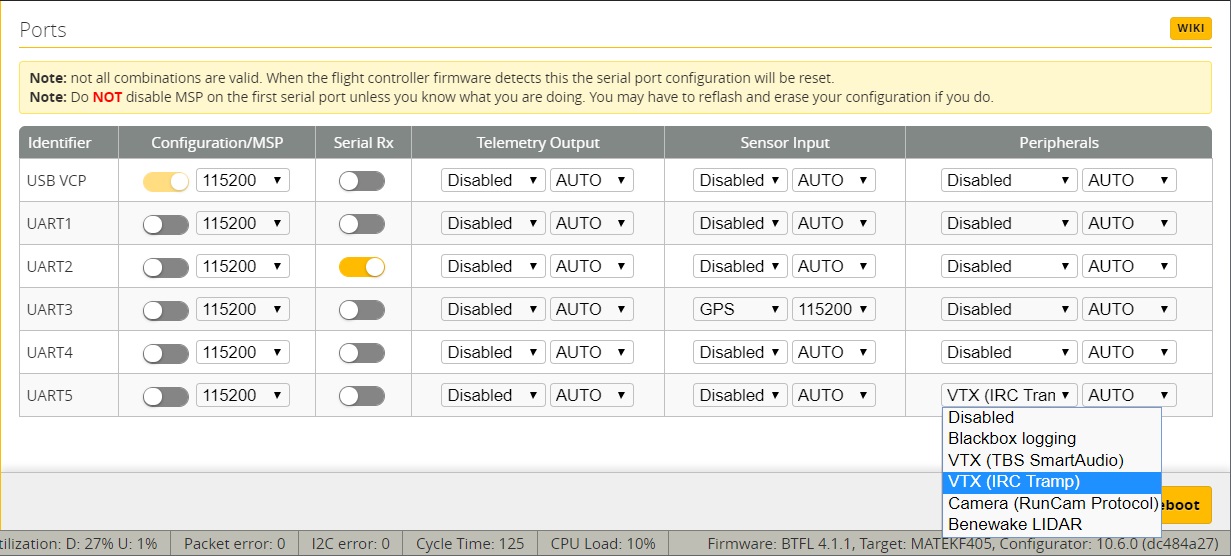Enable Serial Rx on UART1
1231x556 pixels.
(362, 224)
